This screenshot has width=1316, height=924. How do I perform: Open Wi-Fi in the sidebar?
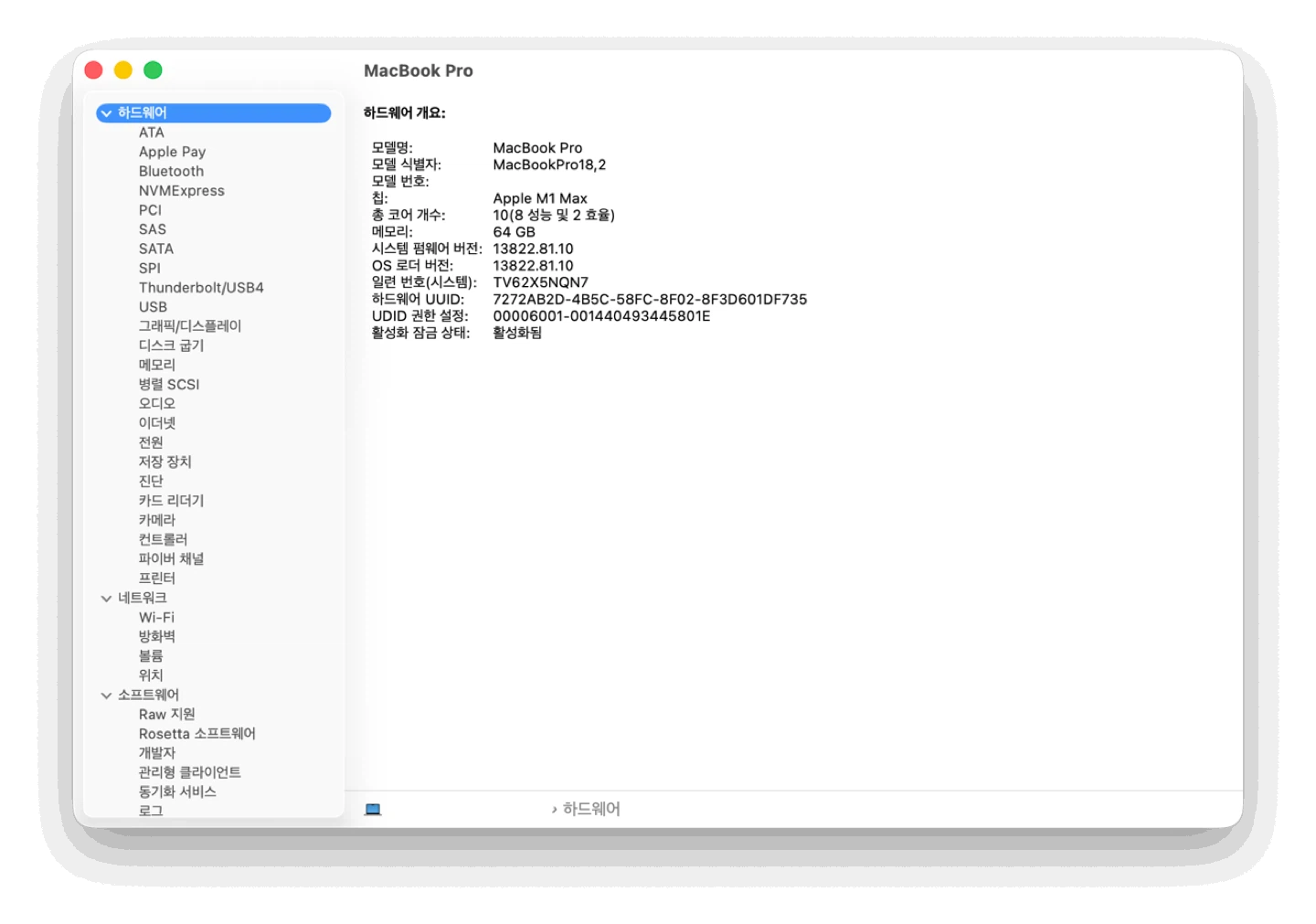point(156,618)
